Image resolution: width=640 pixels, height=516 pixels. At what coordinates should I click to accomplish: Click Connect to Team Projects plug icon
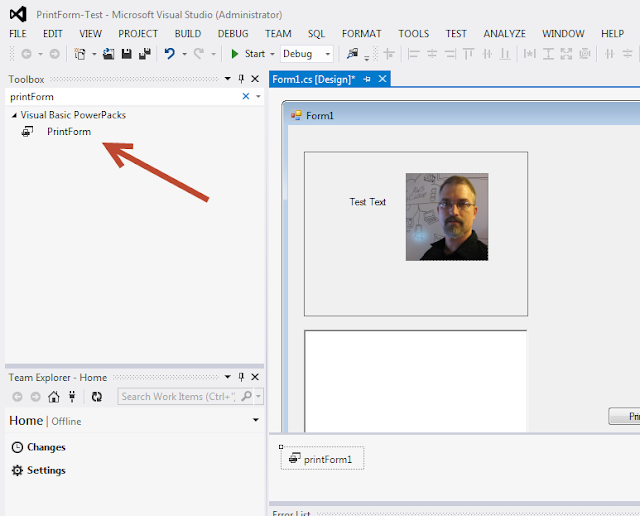click(72, 396)
